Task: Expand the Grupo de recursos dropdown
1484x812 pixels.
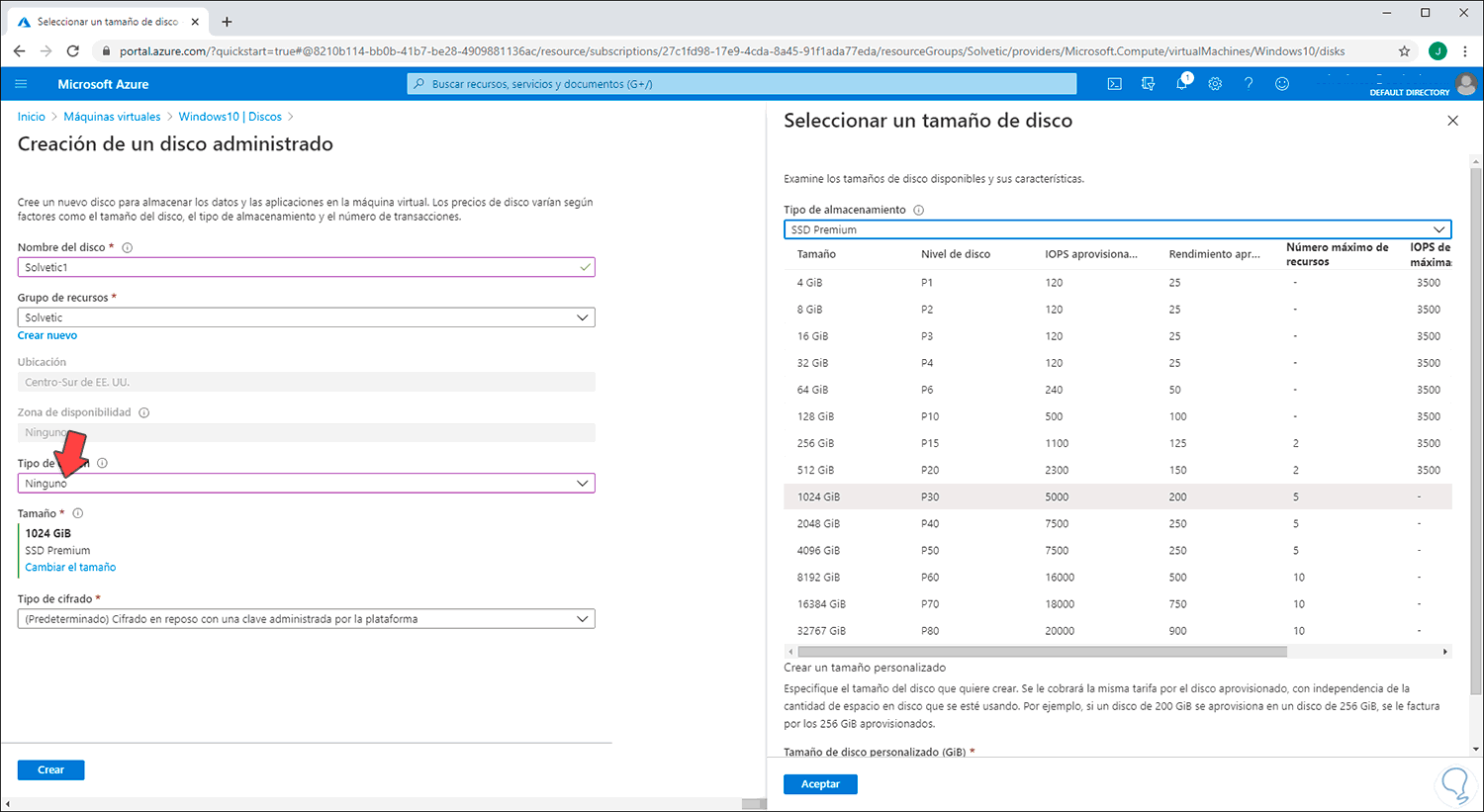Action: pos(306,317)
